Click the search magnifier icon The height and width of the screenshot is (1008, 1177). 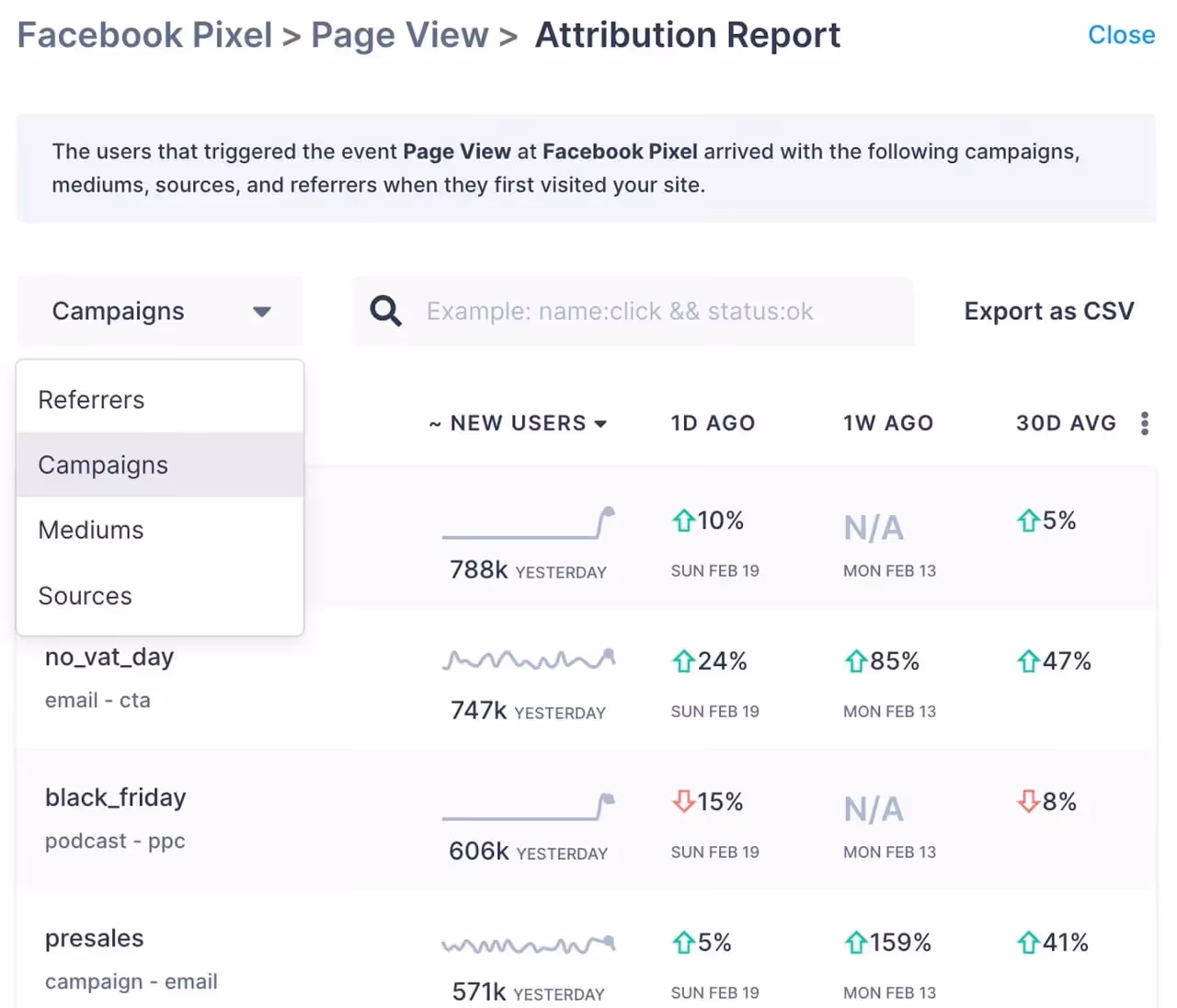pyautogui.click(x=385, y=311)
